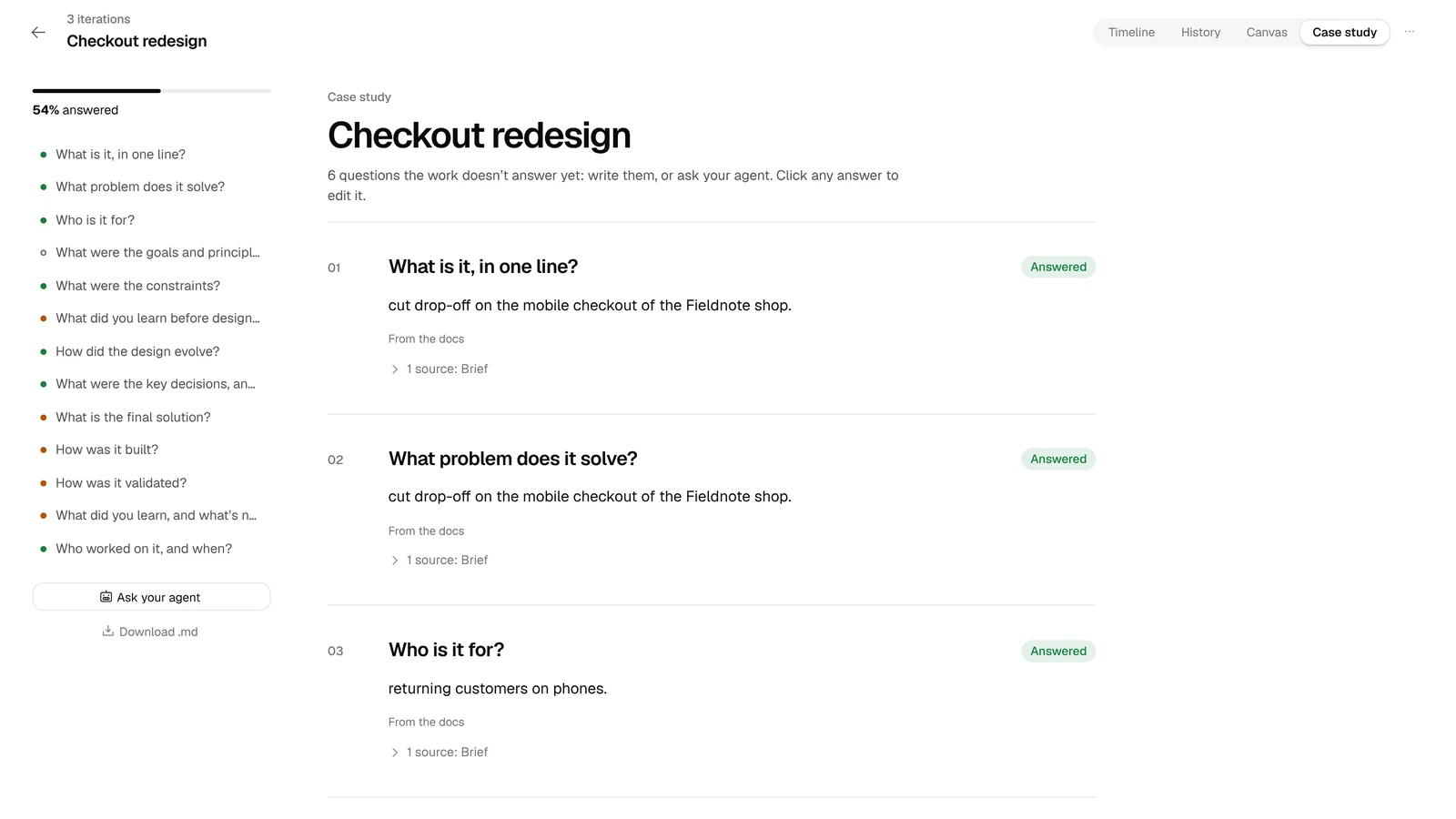Switch to the Canvas tab
1456x819 pixels.
[x=1267, y=32]
